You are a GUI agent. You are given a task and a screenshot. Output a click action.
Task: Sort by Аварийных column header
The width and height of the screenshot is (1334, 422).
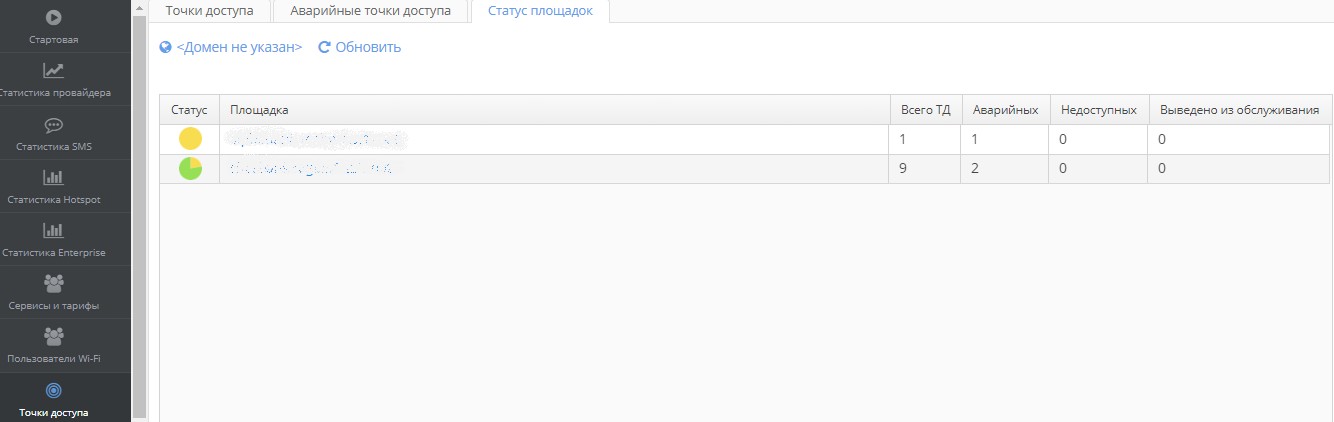(x=1005, y=110)
